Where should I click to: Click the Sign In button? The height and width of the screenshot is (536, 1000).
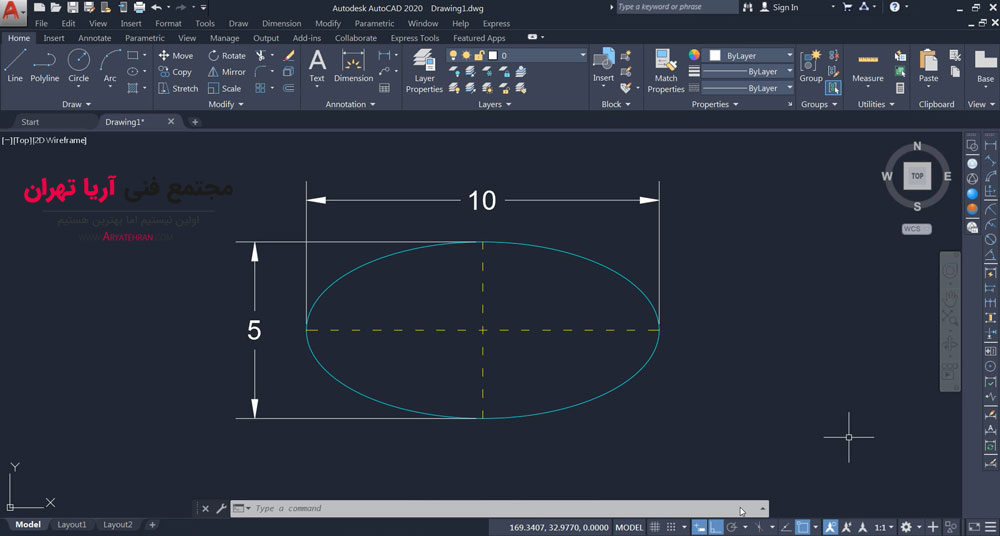click(x=784, y=7)
